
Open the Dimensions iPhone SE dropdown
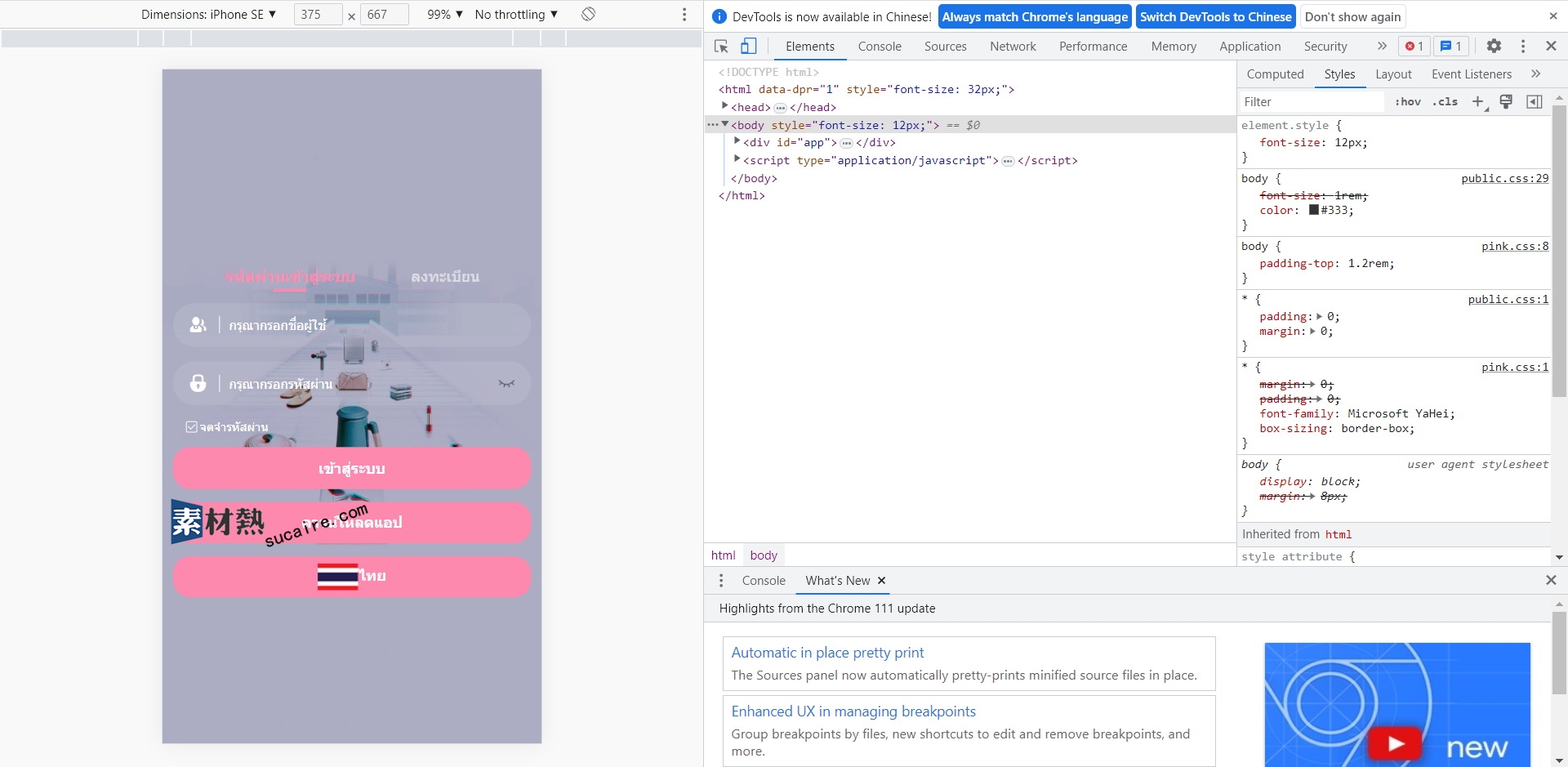click(x=208, y=14)
